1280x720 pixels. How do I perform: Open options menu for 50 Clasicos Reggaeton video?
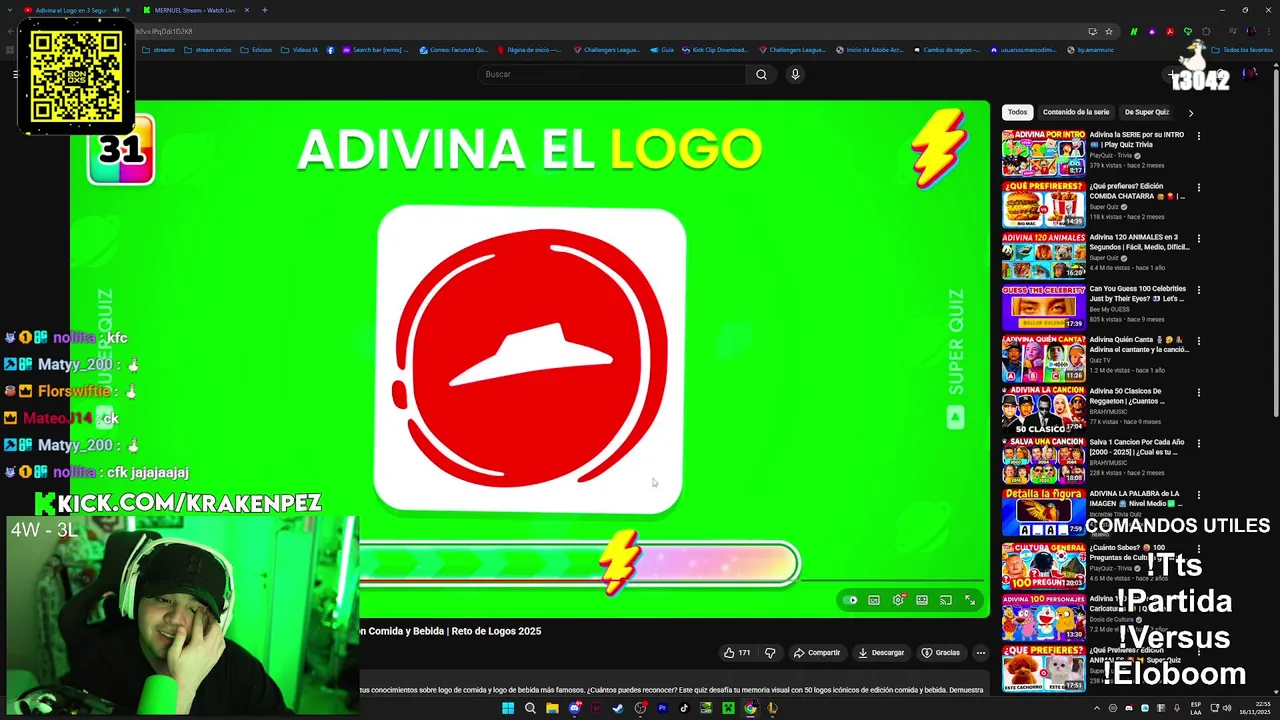1198,392
